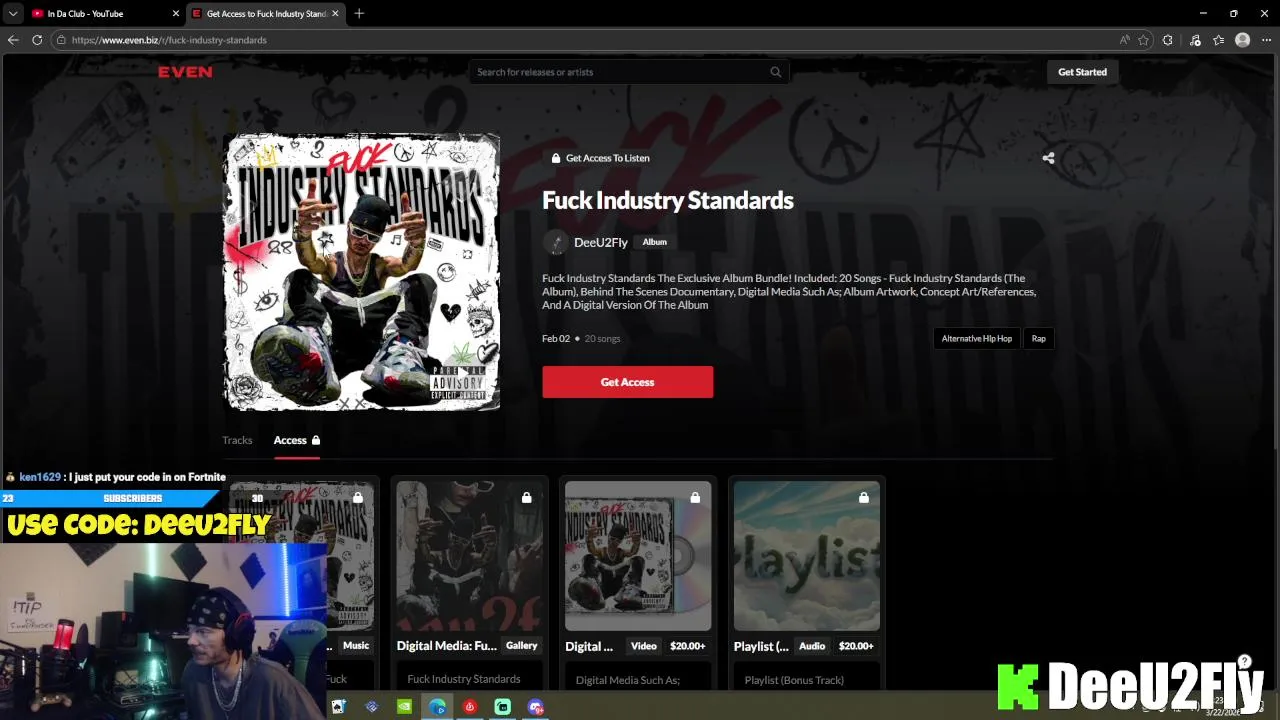This screenshot has height=720, width=1280.
Task: Activate the Read Aloud icon in address bar
Action: [1125, 40]
